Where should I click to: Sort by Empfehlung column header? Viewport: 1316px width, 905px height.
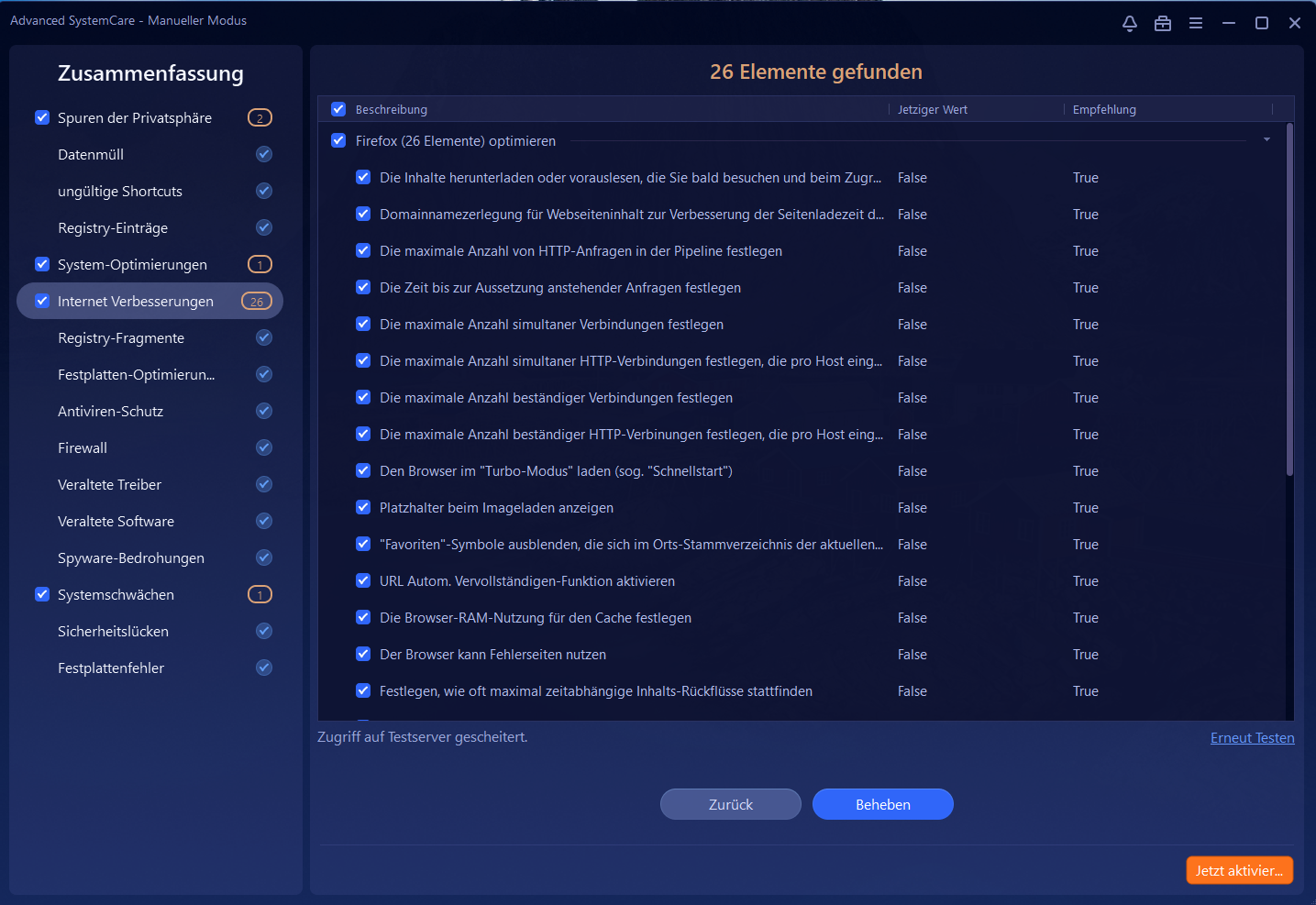[x=1104, y=109]
